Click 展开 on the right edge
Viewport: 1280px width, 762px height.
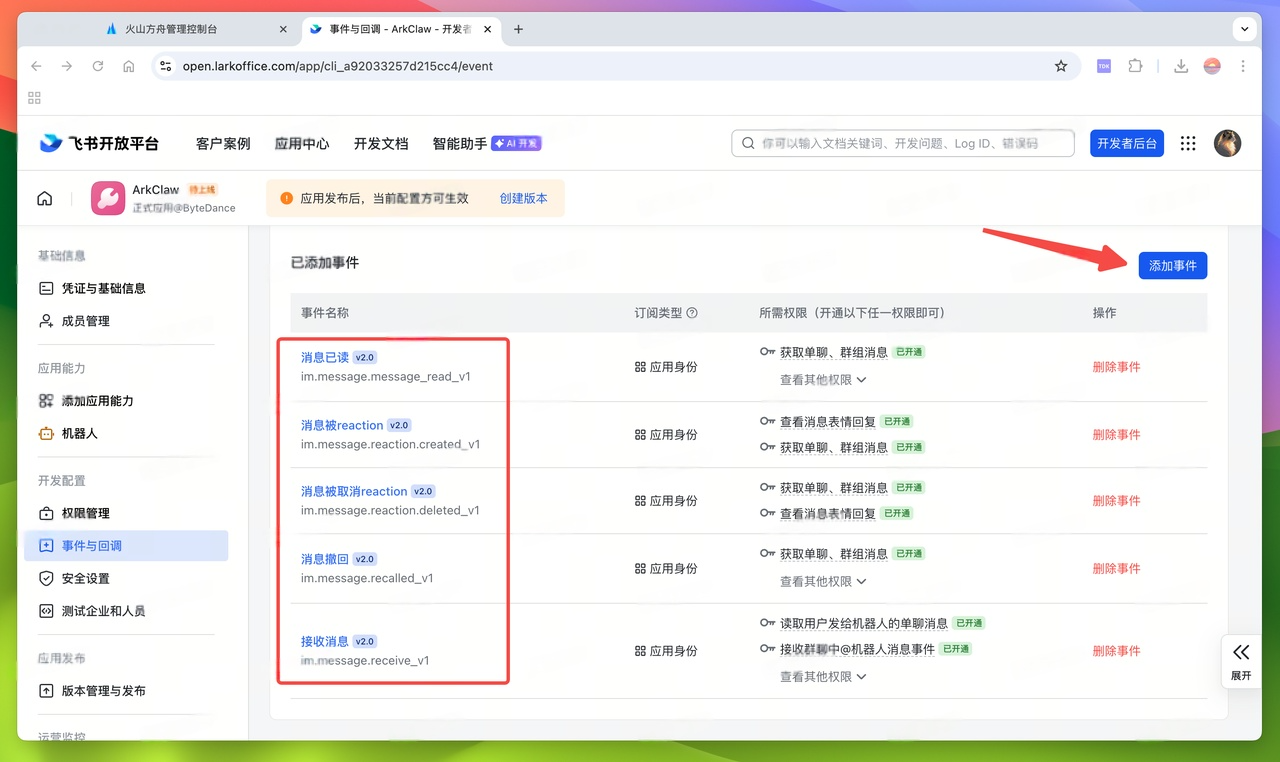click(x=1241, y=662)
